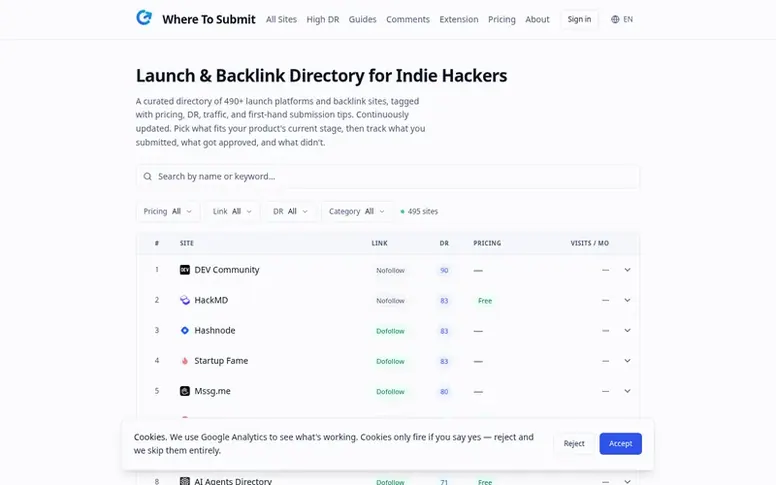Click the DEV Community site name
776x485 pixels.
(227, 270)
